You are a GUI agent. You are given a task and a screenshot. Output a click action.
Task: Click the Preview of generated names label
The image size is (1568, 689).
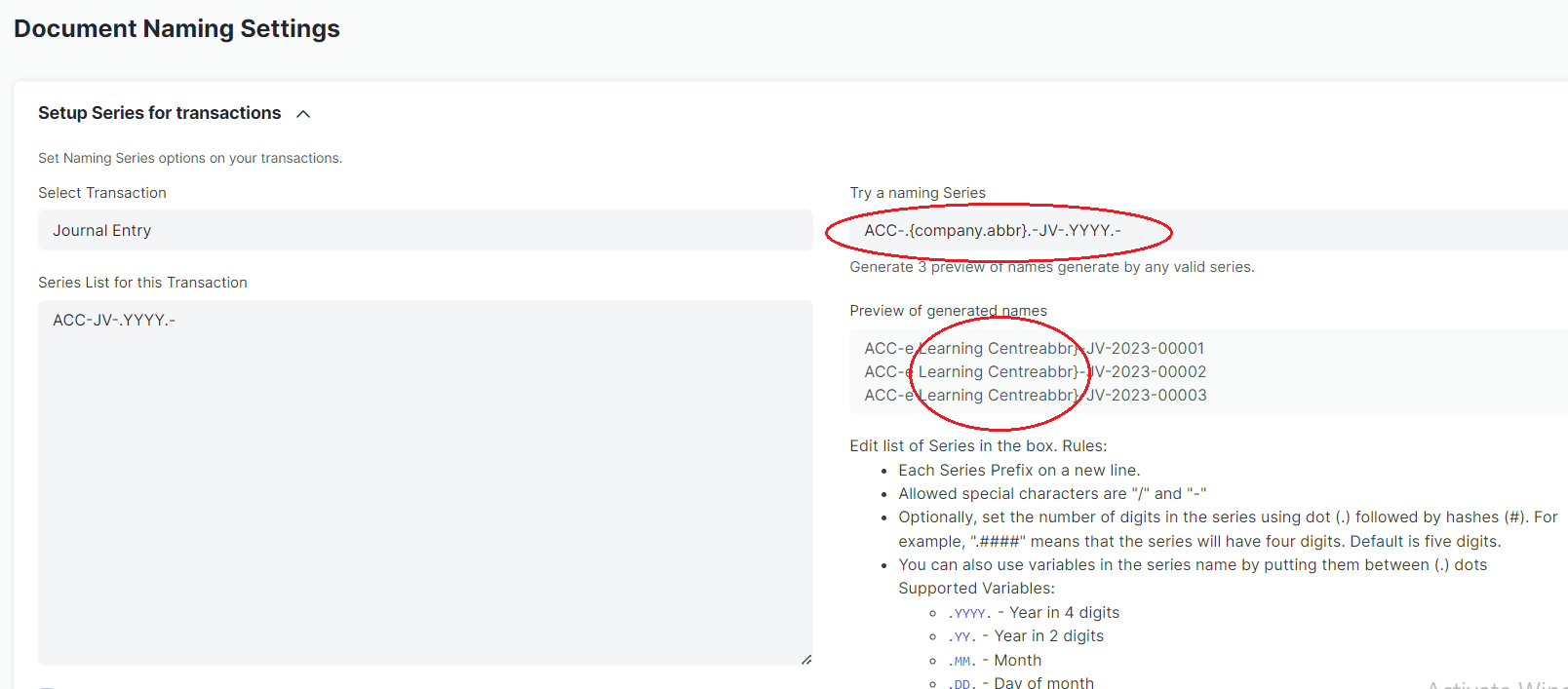tap(948, 311)
